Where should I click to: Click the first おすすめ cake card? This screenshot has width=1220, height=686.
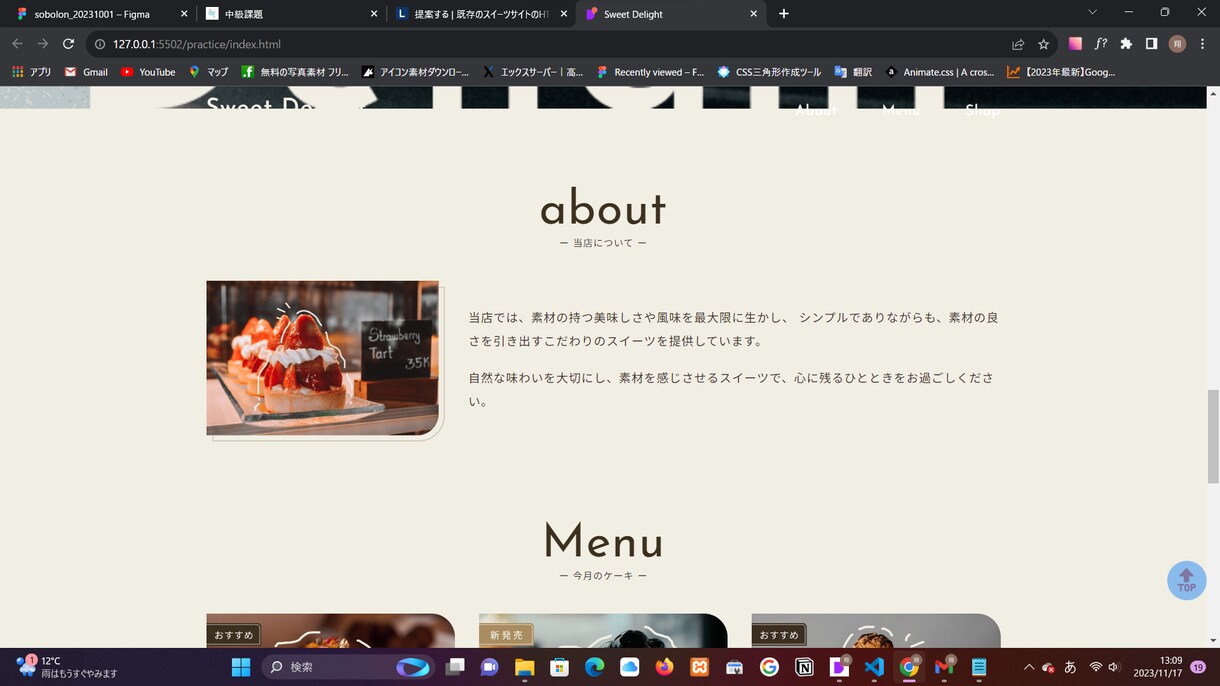pos(330,631)
